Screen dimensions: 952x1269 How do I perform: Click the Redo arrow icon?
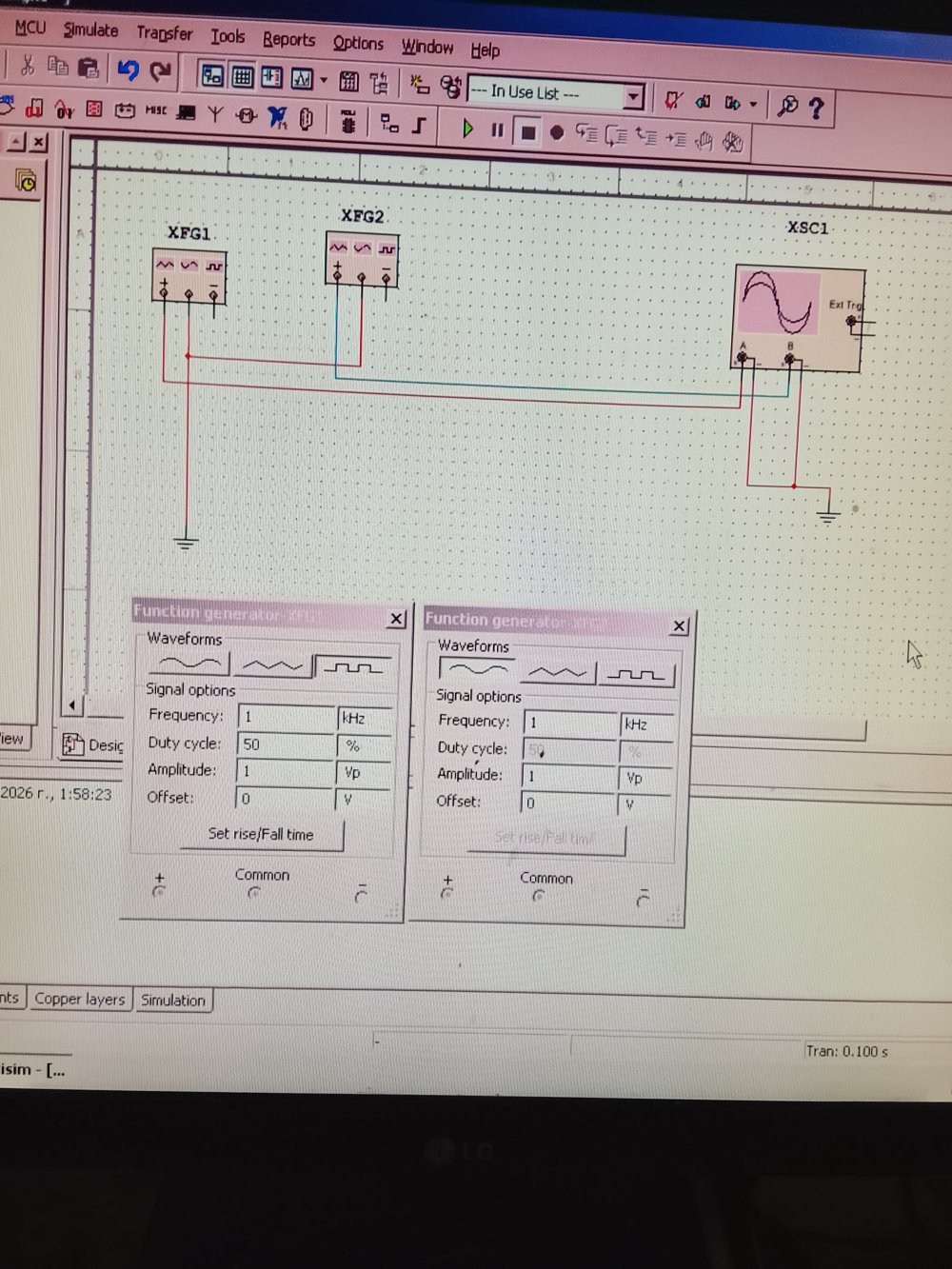[x=161, y=70]
